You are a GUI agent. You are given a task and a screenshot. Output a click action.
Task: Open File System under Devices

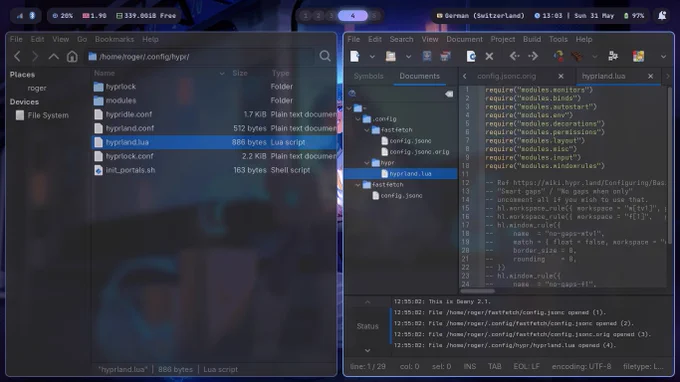tap(48, 115)
